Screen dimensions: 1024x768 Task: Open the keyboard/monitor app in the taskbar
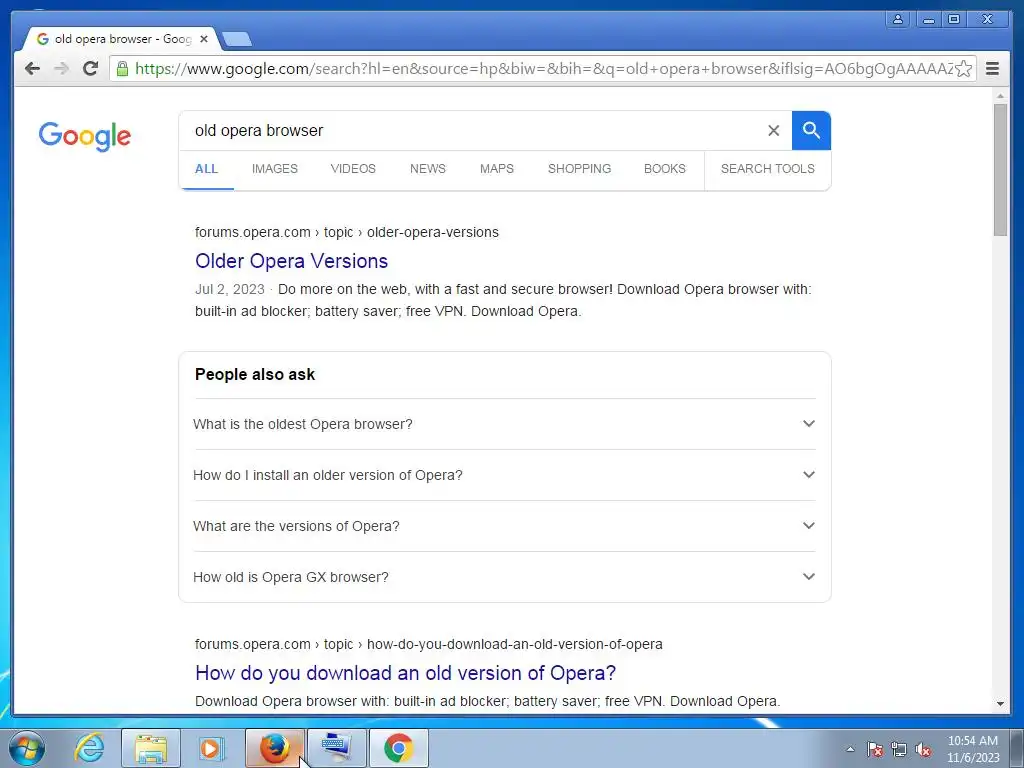[x=337, y=748]
